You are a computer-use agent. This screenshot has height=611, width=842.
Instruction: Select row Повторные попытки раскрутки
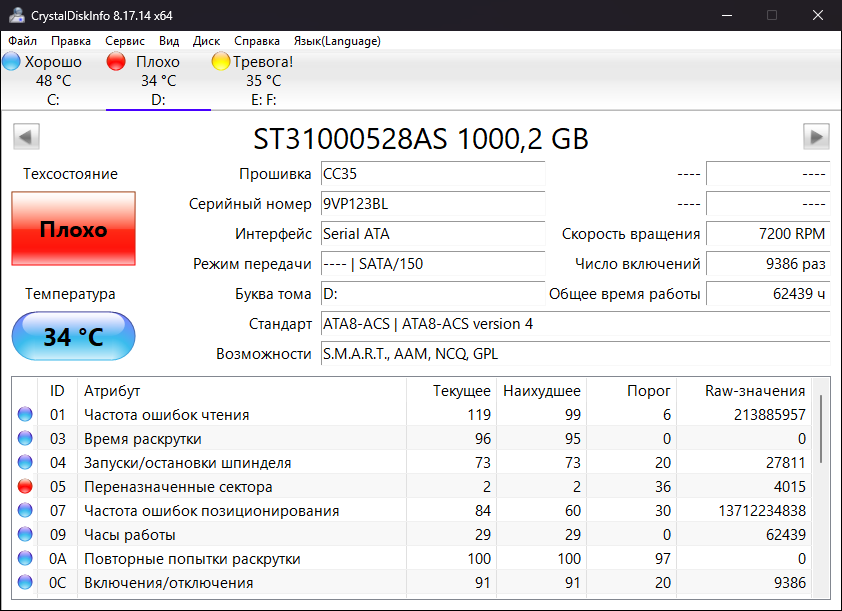point(412,558)
